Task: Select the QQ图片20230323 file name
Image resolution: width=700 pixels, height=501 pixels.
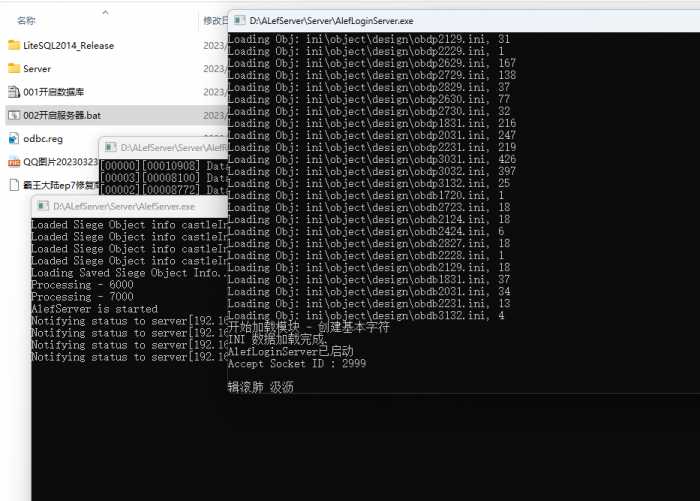Action: pyautogui.click(x=60, y=162)
